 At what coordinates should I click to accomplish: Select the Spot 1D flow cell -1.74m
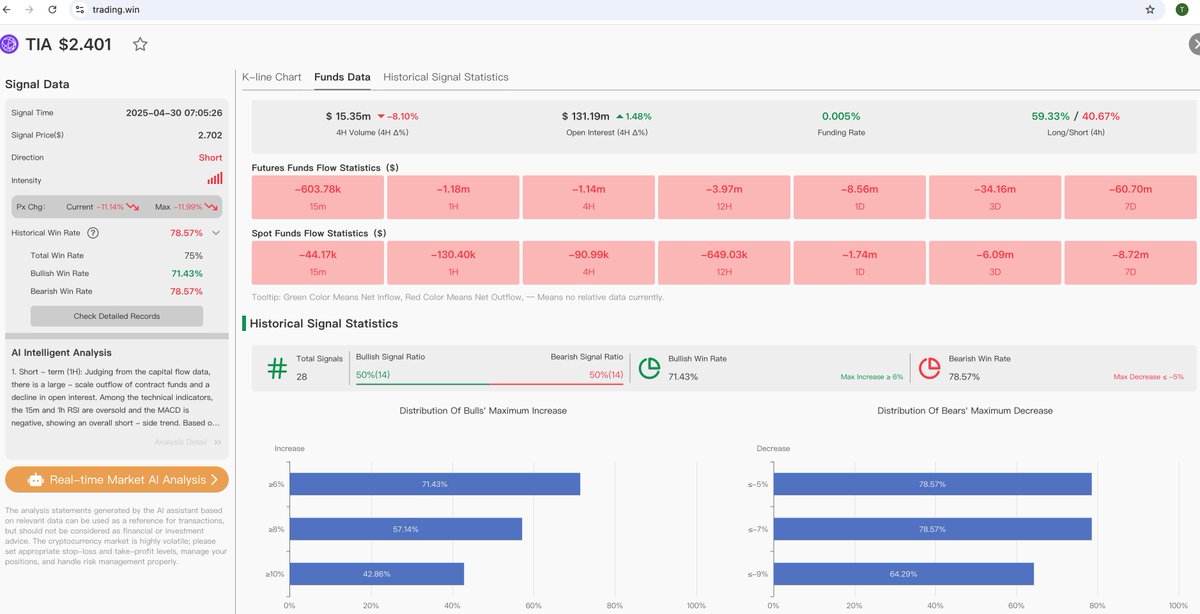(x=859, y=262)
